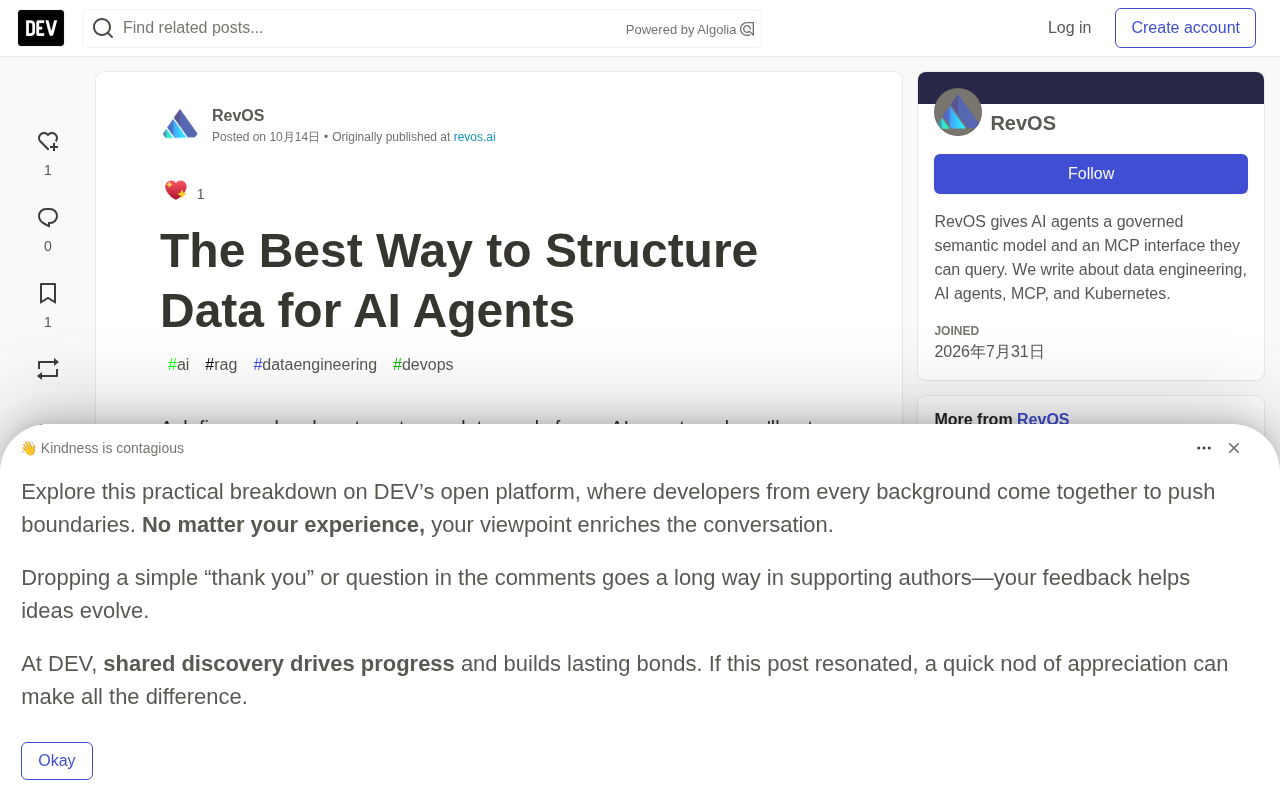Click the Log in link
This screenshot has height=800, width=1280.
click(1069, 28)
